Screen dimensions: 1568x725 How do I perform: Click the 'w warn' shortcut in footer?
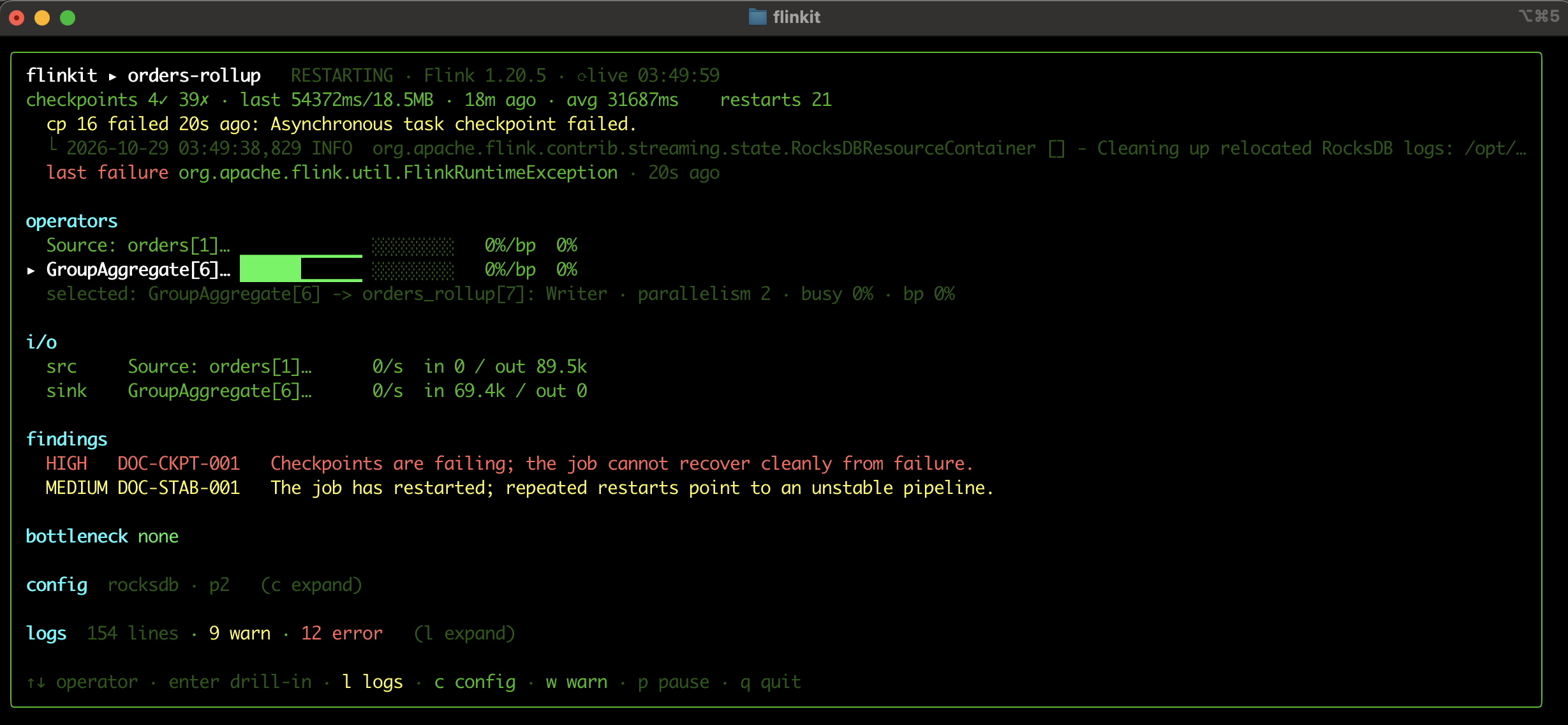577,682
